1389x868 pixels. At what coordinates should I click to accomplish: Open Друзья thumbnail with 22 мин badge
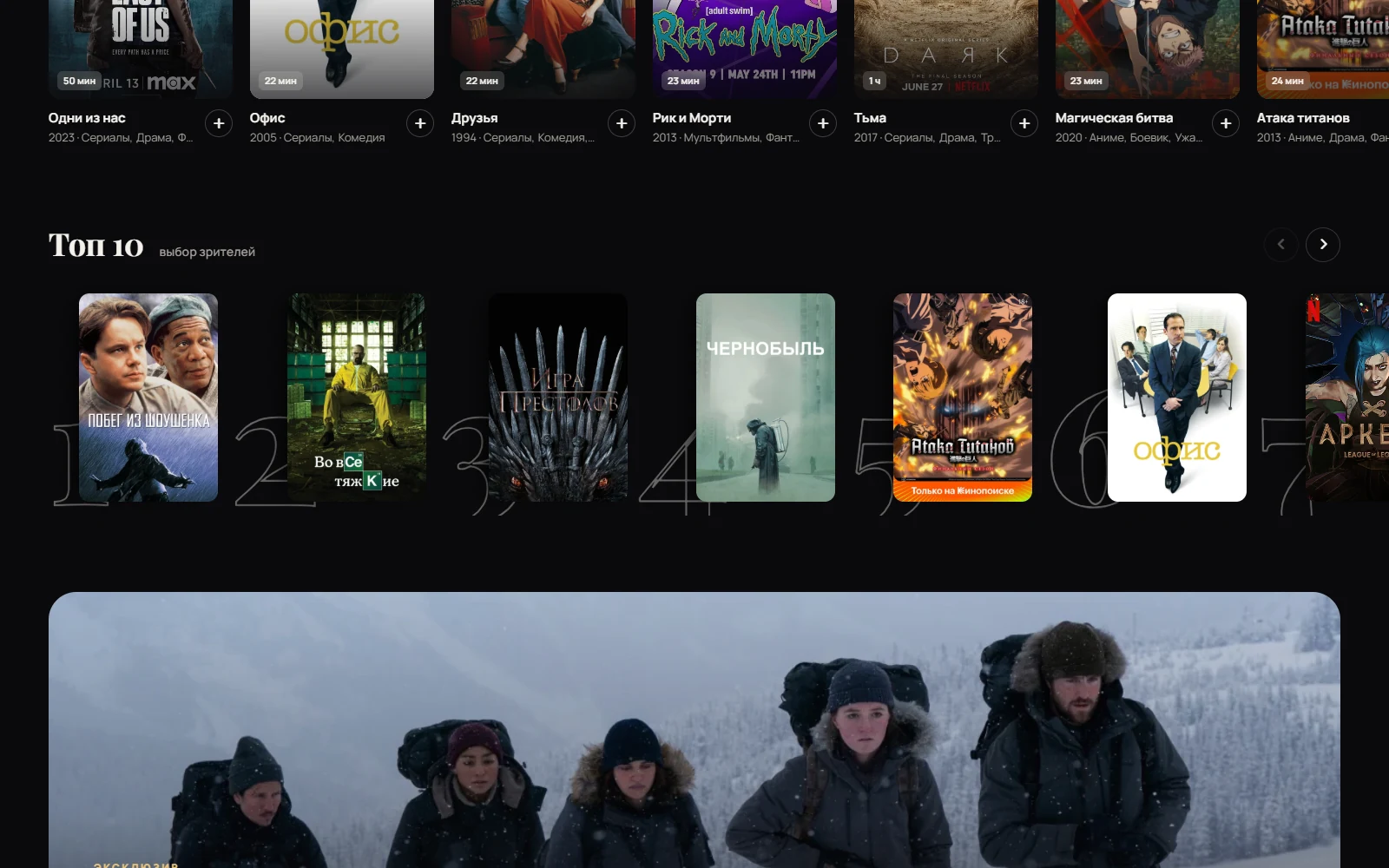pyautogui.click(x=543, y=49)
